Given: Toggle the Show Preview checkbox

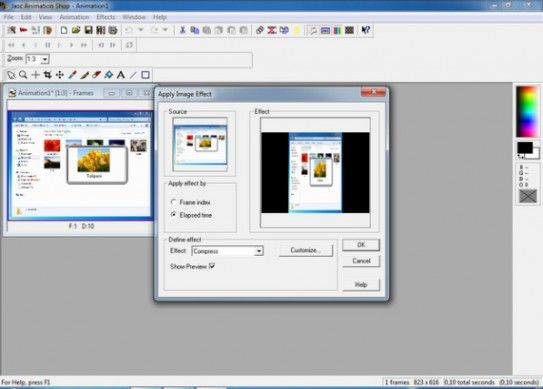Looking at the screenshot, I should (x=212, y=266).
